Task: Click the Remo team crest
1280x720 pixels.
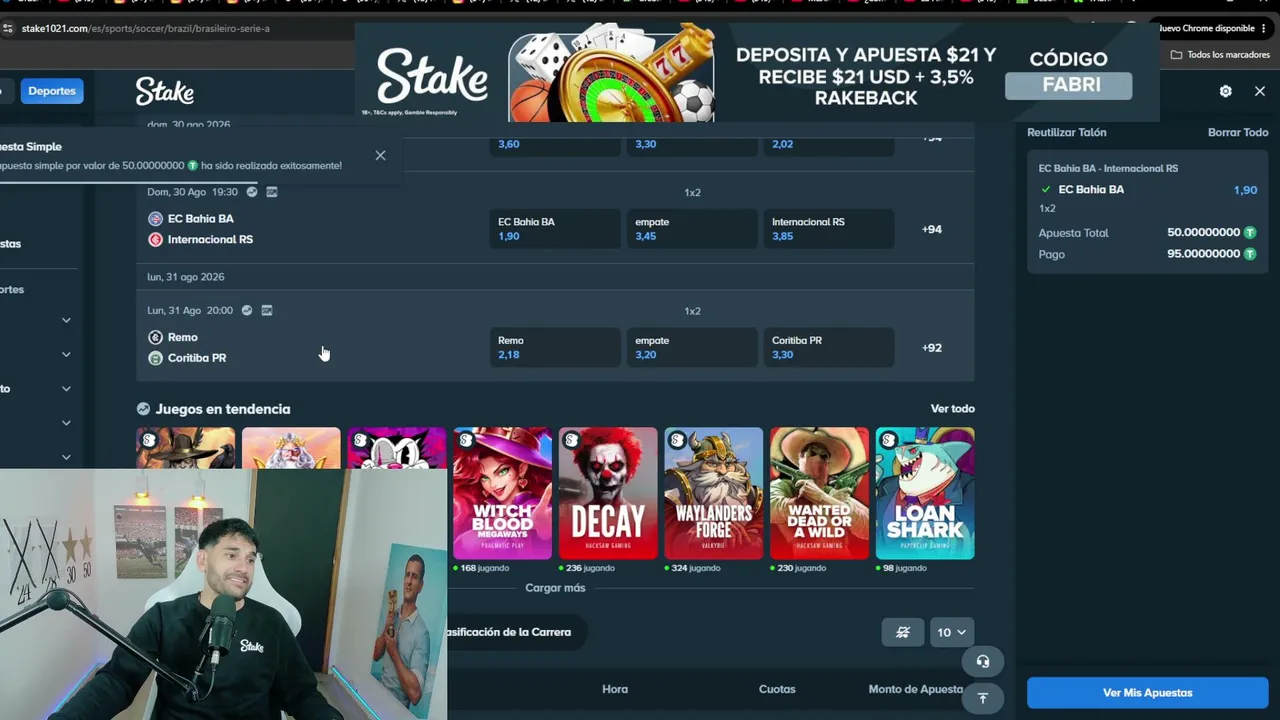Action: click(155, 338)
